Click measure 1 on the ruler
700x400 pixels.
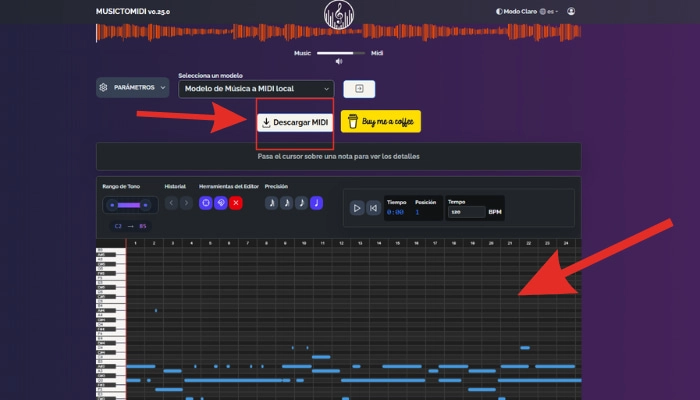click(135, 243)
